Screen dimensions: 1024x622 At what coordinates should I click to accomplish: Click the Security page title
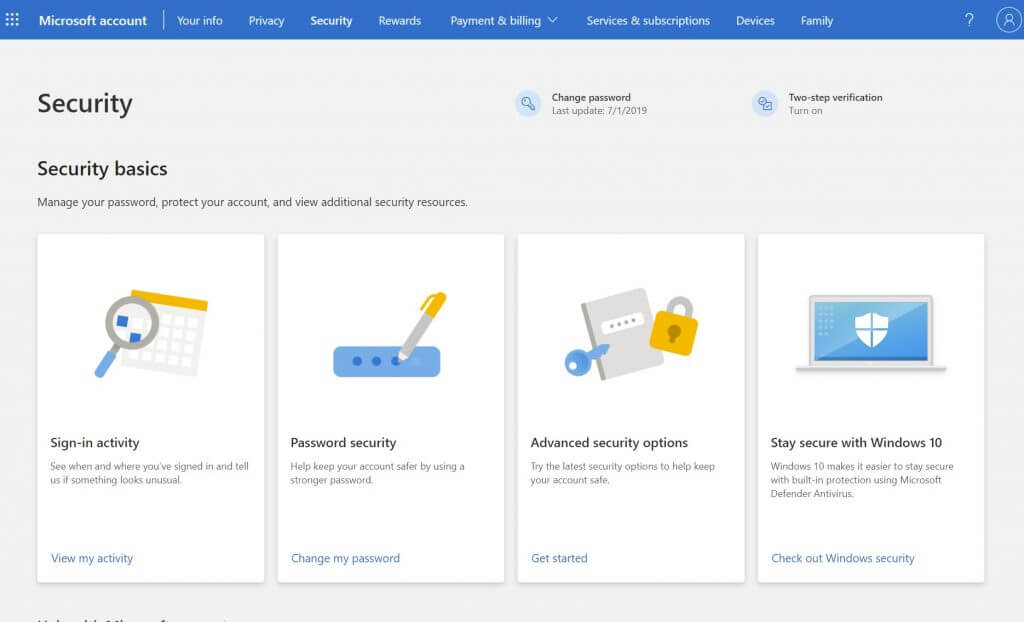(x=85, y=103)
